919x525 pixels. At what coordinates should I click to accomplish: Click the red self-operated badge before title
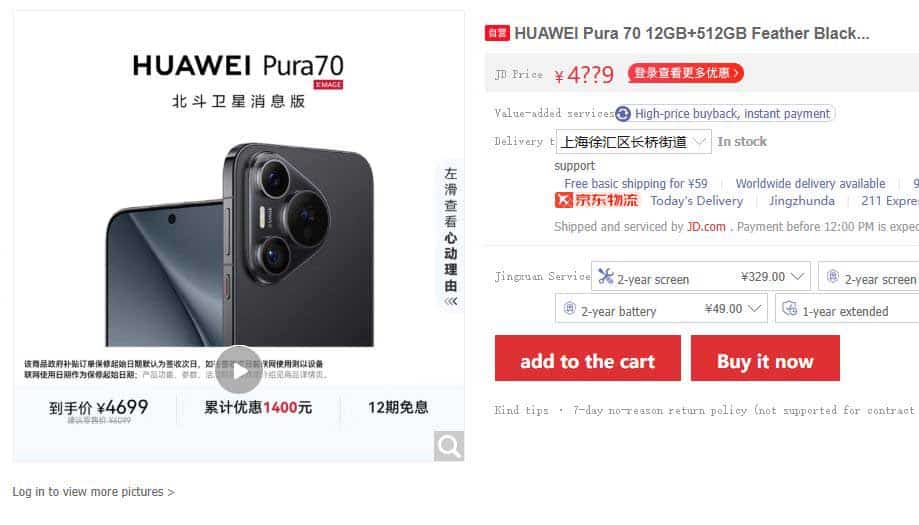(497, 33)
